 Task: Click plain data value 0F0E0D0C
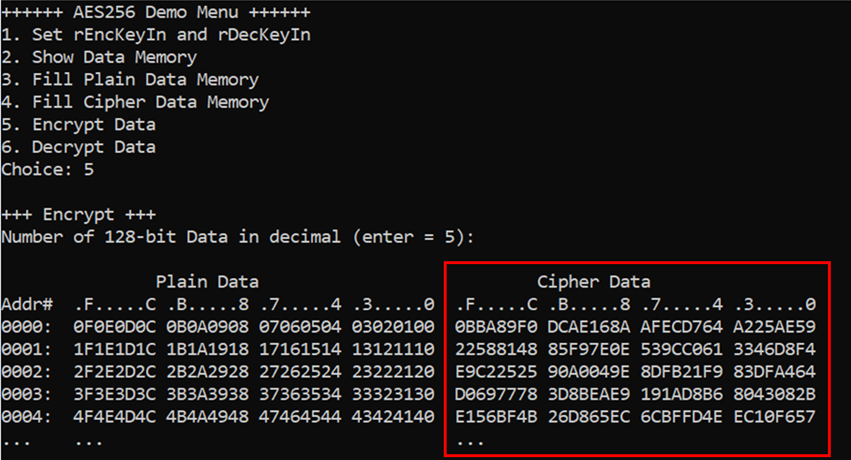(115, 327)
